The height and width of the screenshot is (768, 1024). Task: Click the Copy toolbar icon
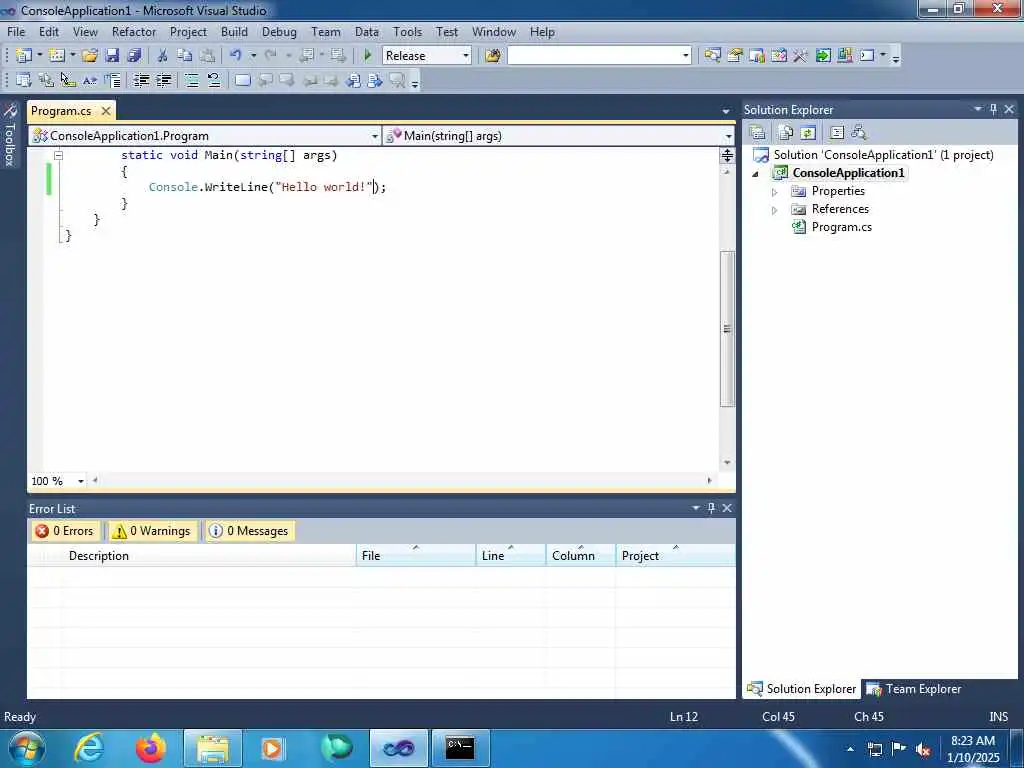coord(185,56)
